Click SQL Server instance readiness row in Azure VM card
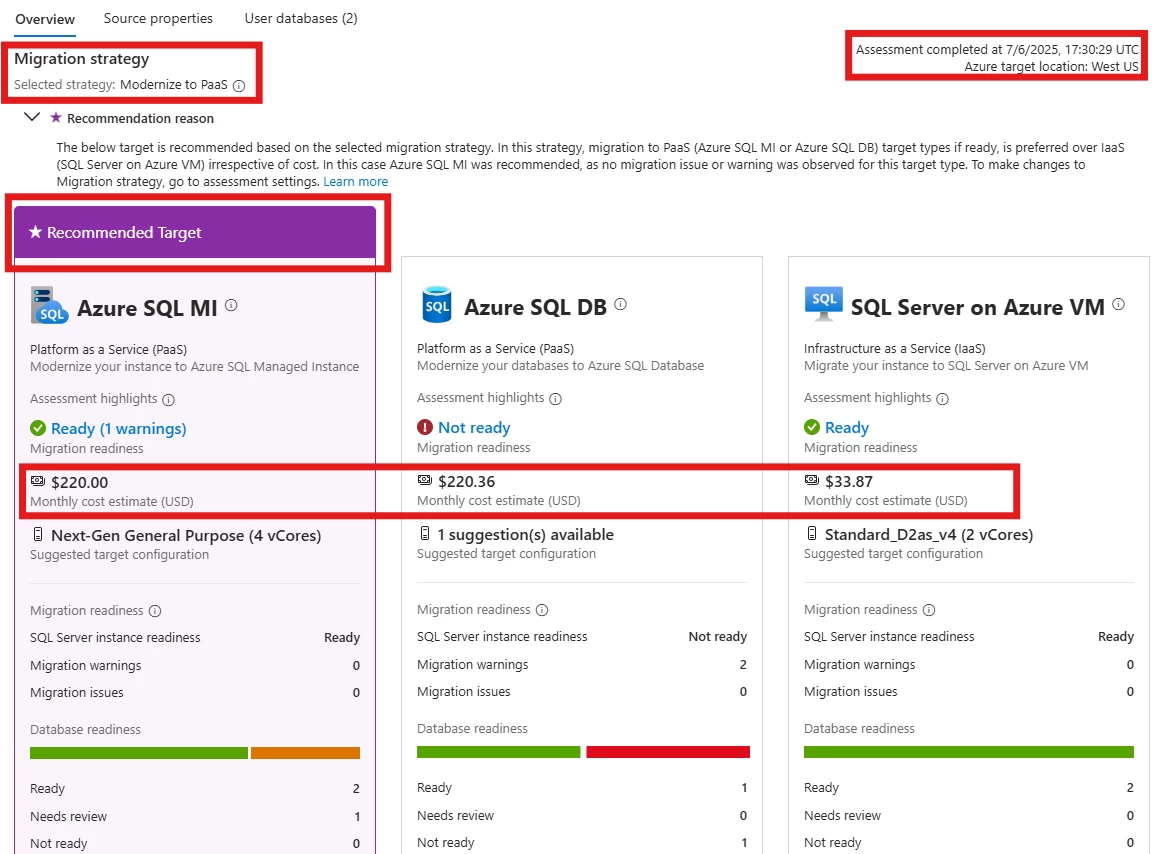Screen dimensions: 1162x854 coord(969,636)
